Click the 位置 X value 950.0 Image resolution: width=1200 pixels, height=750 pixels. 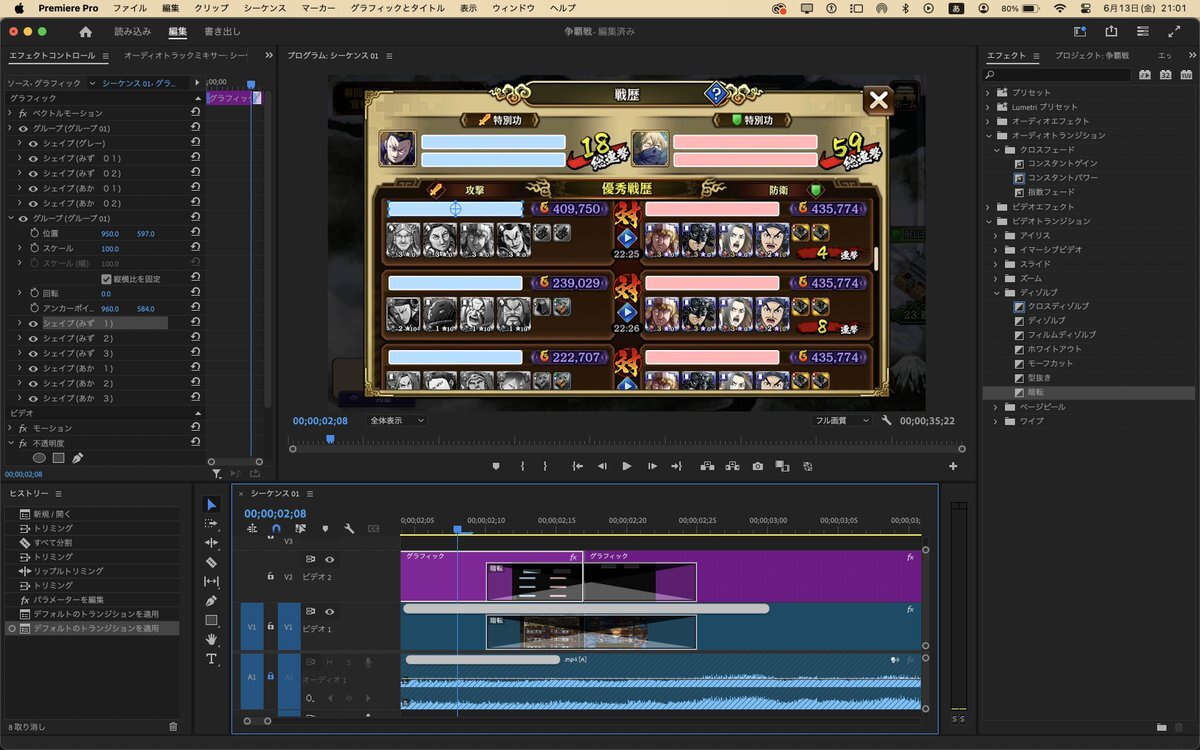110,233
